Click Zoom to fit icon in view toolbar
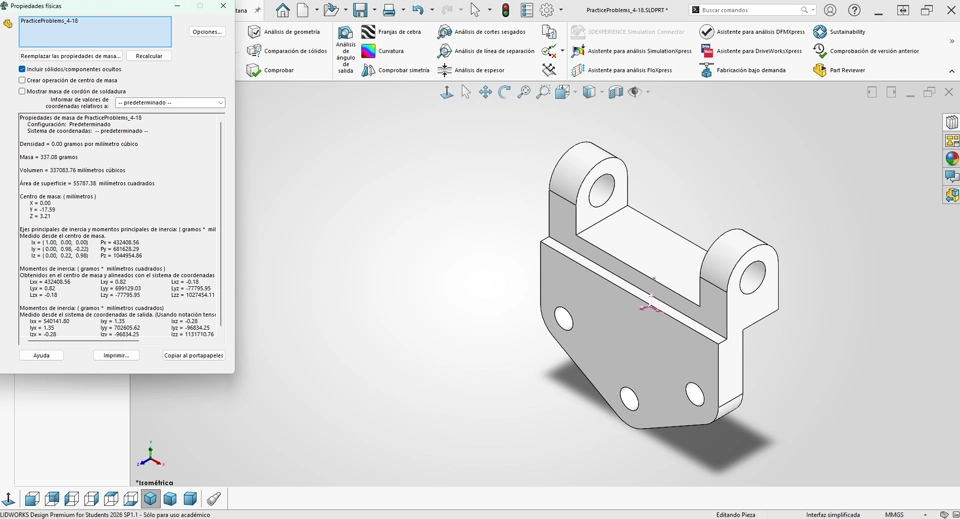 tap(524, 92)
